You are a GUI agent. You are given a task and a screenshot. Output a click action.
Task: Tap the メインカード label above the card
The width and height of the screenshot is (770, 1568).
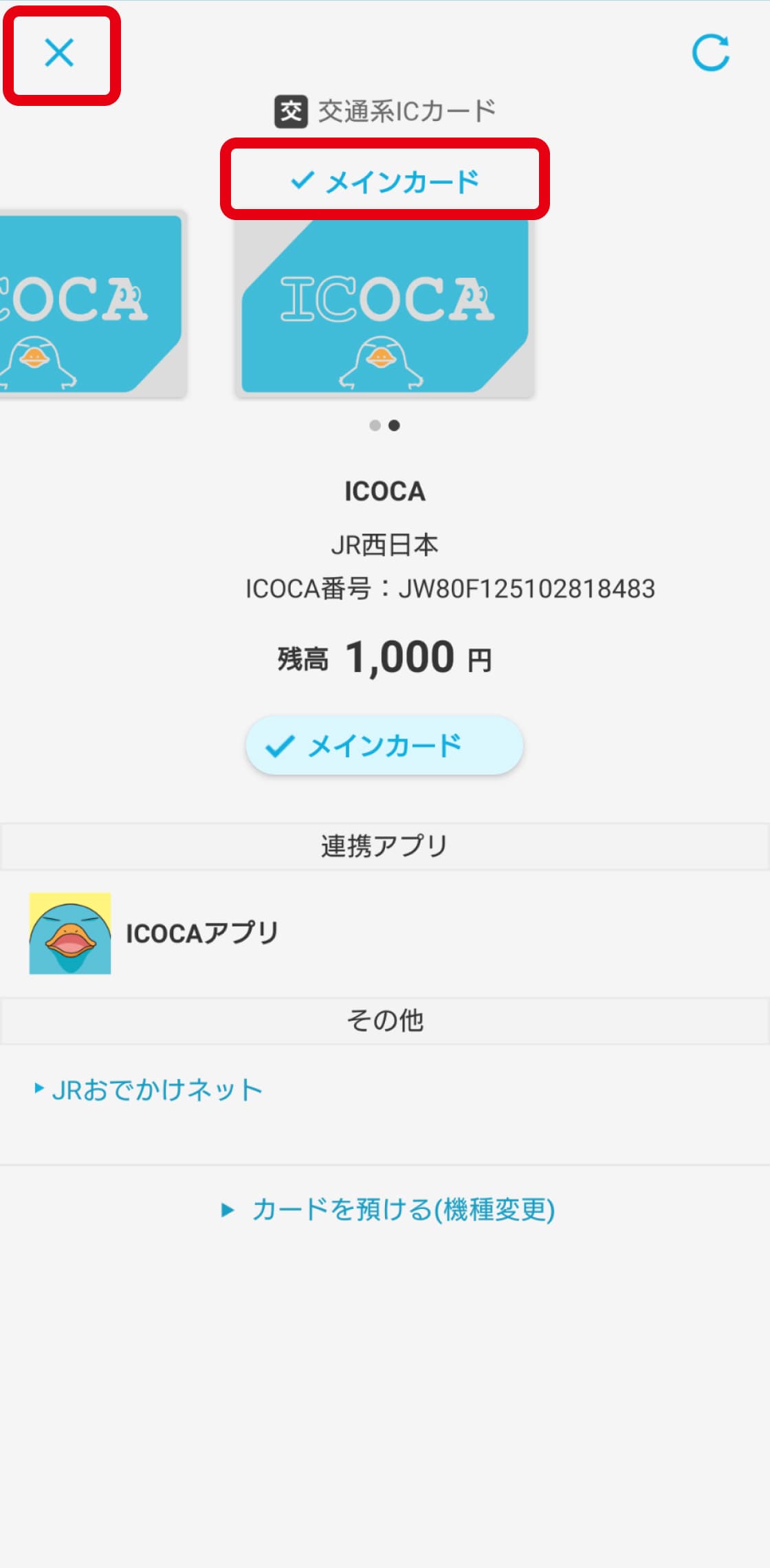pos(385,181)
